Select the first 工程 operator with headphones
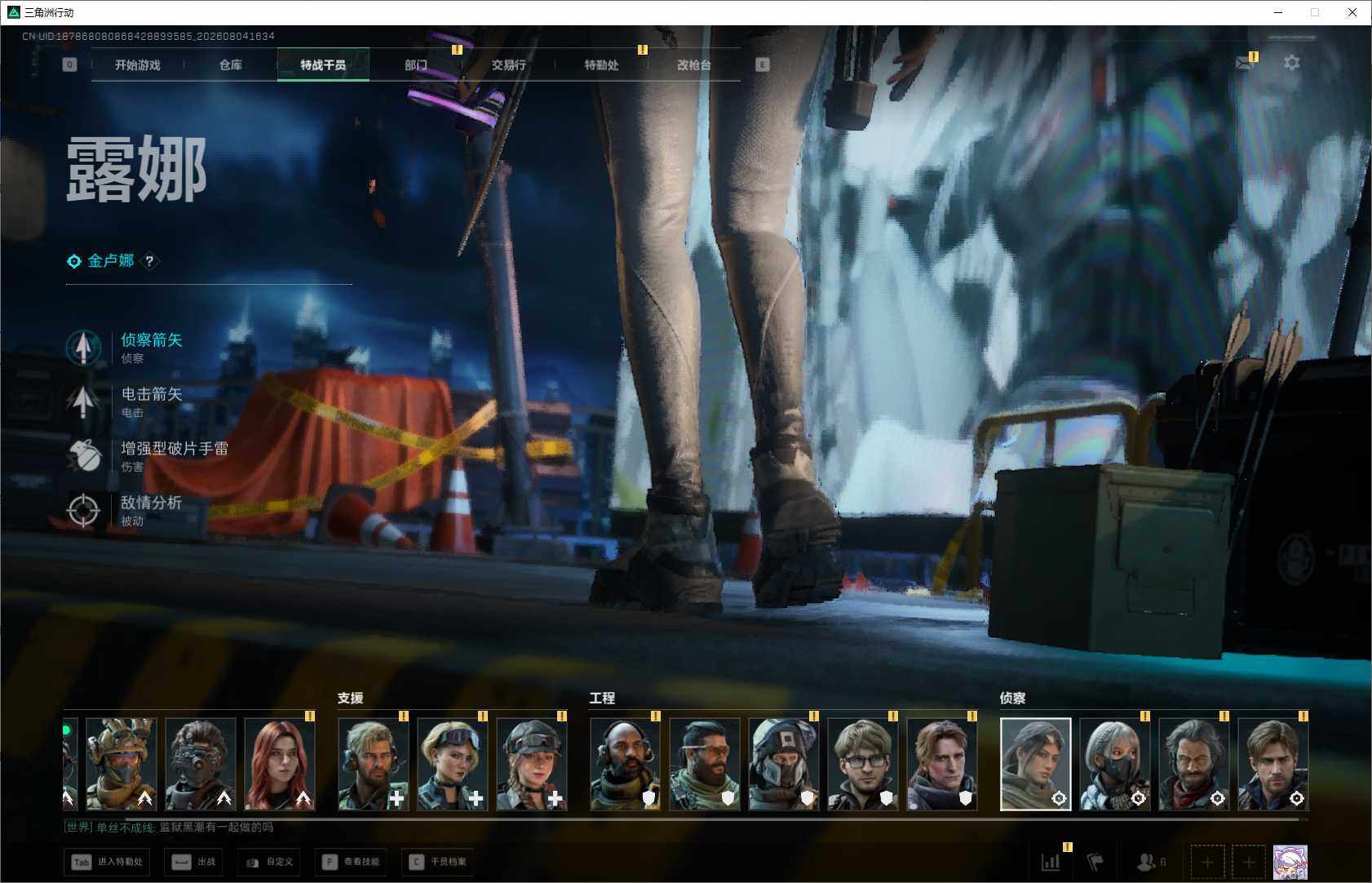 [626, 764]
